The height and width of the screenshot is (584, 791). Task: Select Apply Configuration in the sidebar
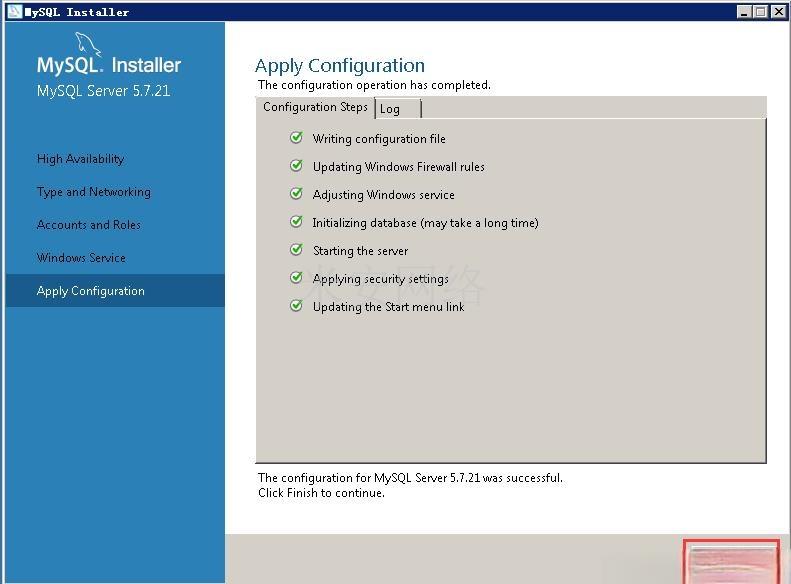click(x=115, y=291)
